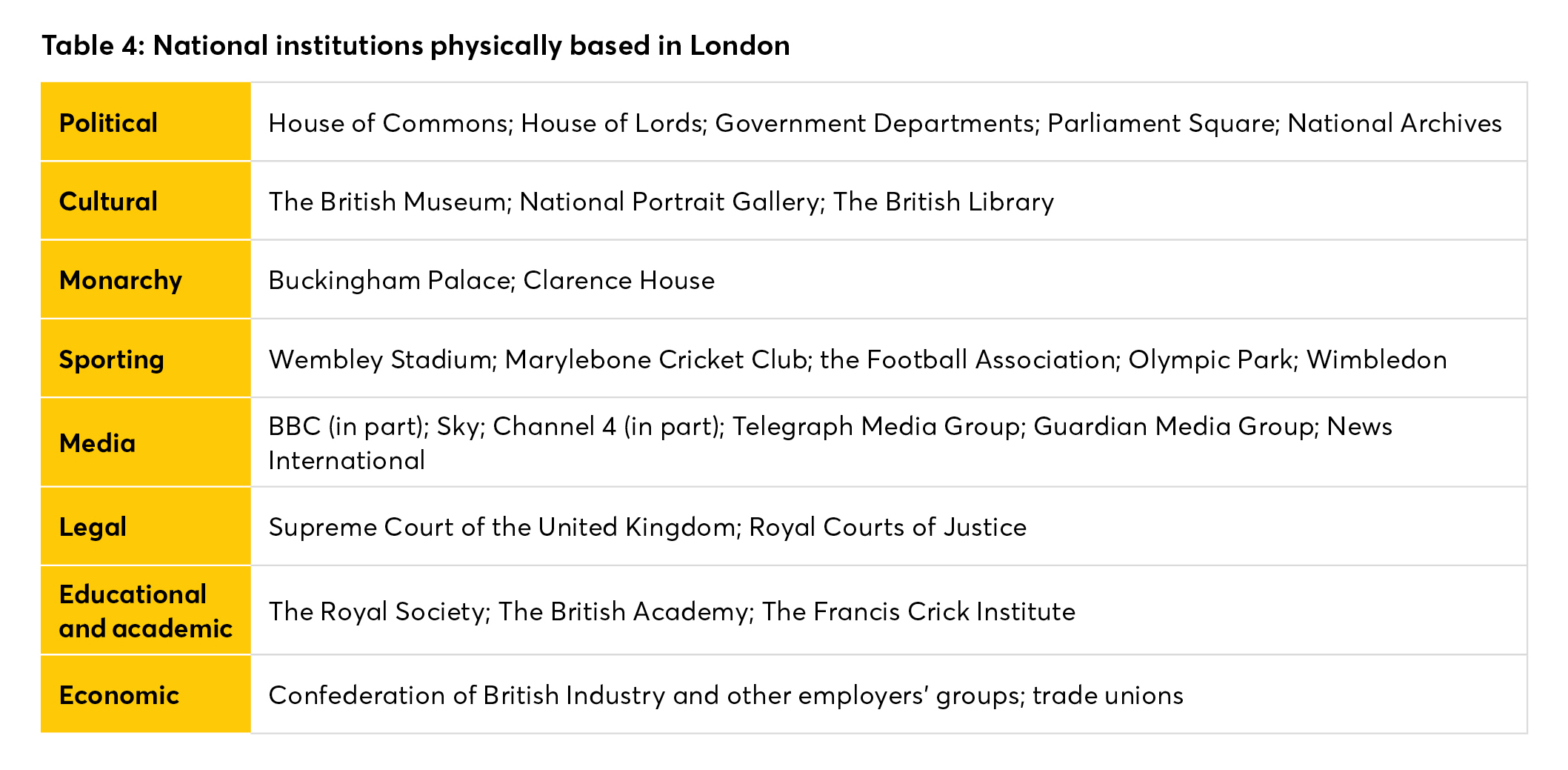Click the Legal category cell
This screenshot has width=1568, height=770.
[93, 527]
